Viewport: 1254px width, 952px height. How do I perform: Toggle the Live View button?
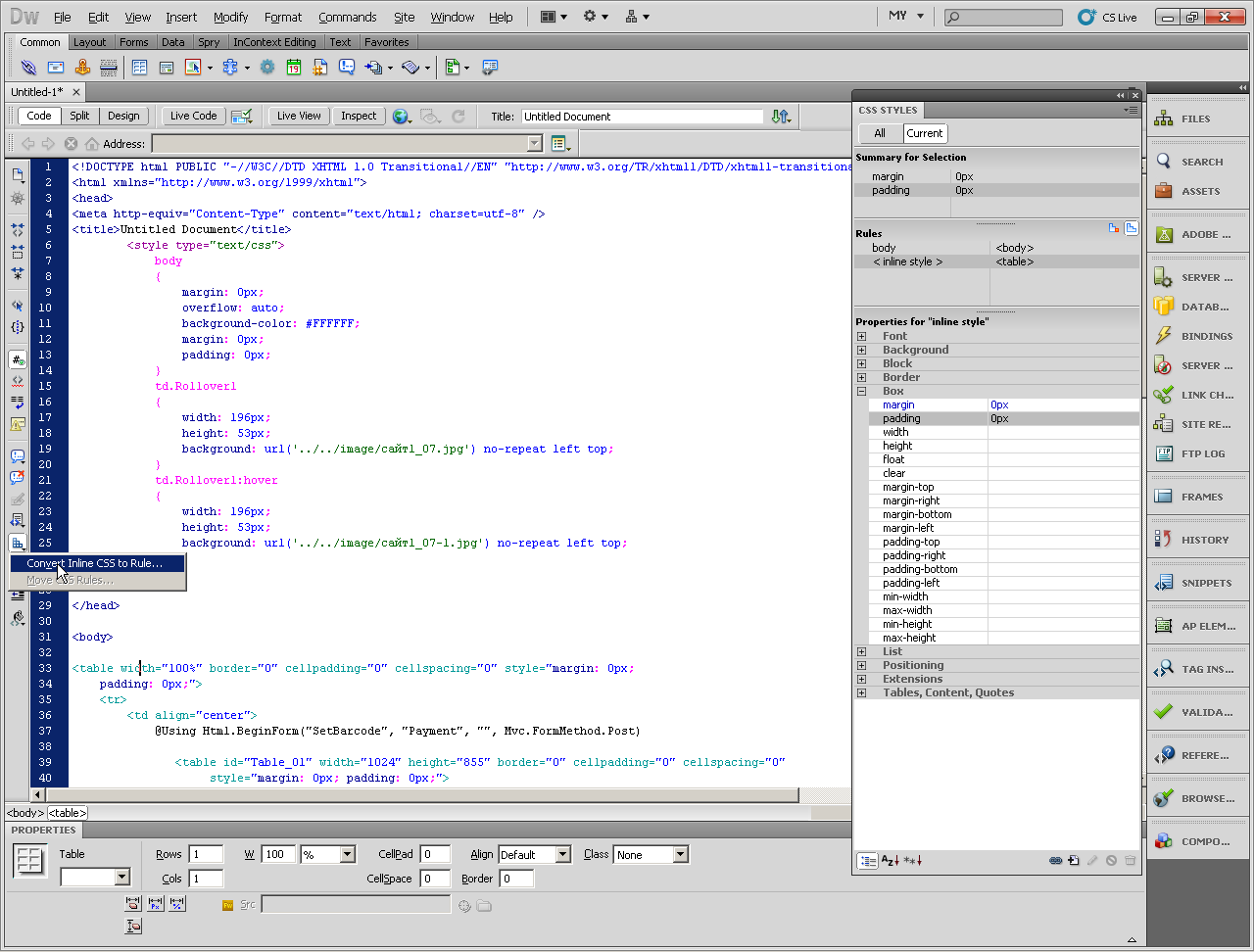tap(299, 116)
